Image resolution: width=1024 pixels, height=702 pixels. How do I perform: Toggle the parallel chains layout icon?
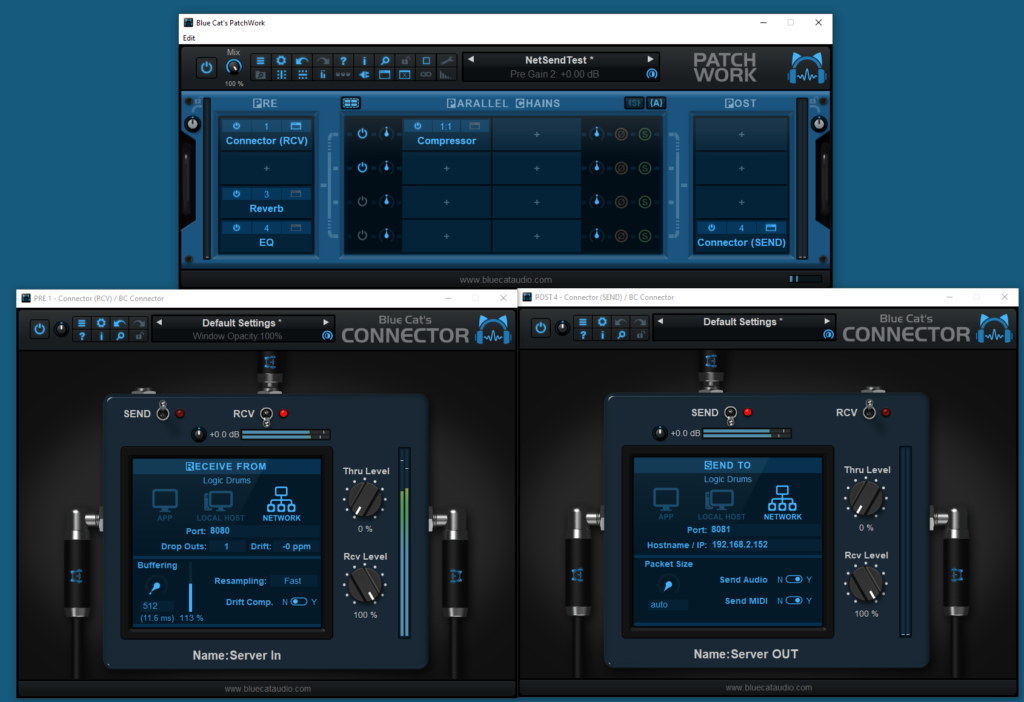click(351, 103)
